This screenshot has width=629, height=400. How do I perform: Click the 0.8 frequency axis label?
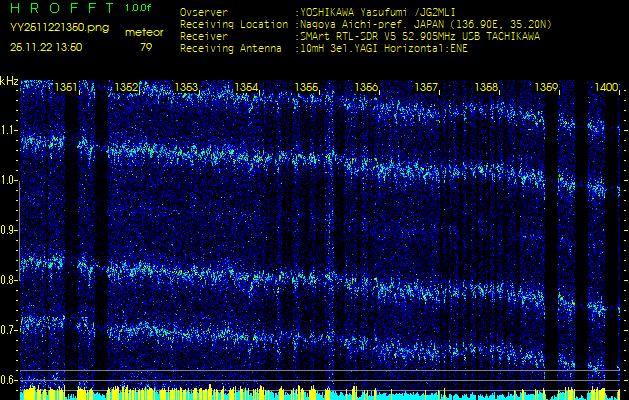pos(10,280)
